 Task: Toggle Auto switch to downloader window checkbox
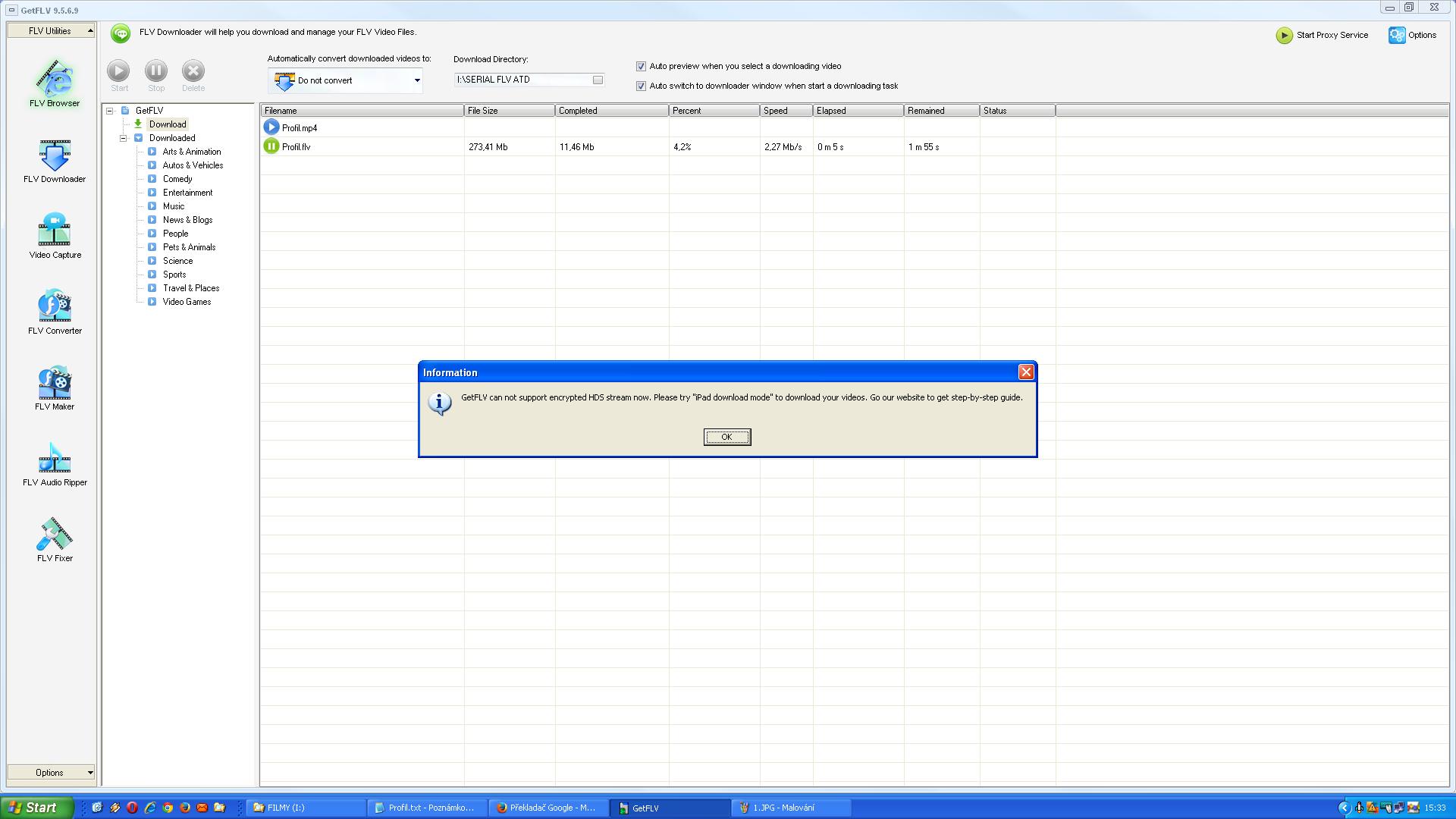[x=641, y=86]
